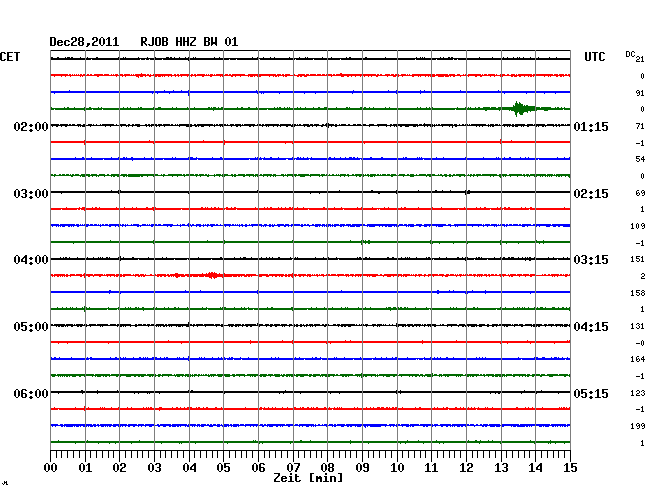Viewport: 650px width, 494px height.
Task: Click the 06:00 CET time label
Action: 31,393
